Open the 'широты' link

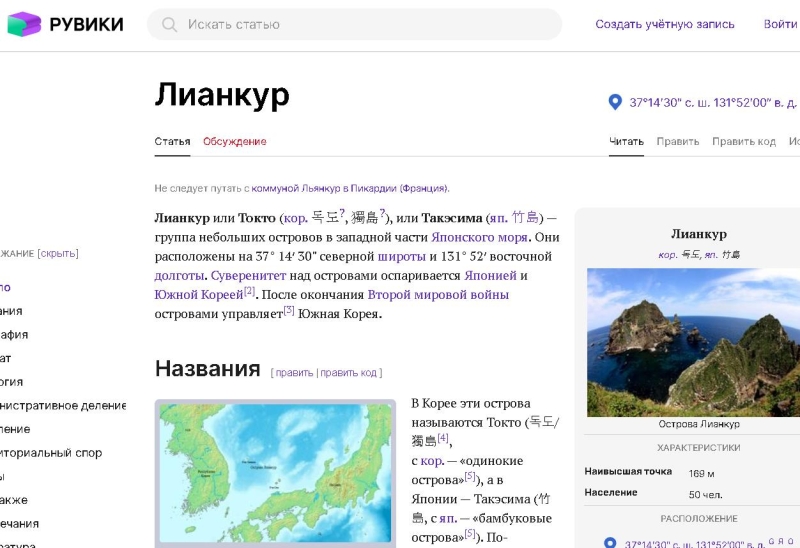point(402,256)
